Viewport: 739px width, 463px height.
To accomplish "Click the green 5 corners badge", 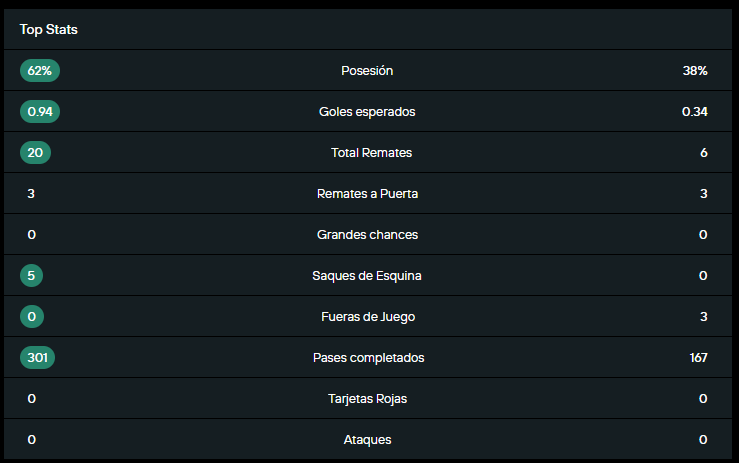I will pos(31,276).
